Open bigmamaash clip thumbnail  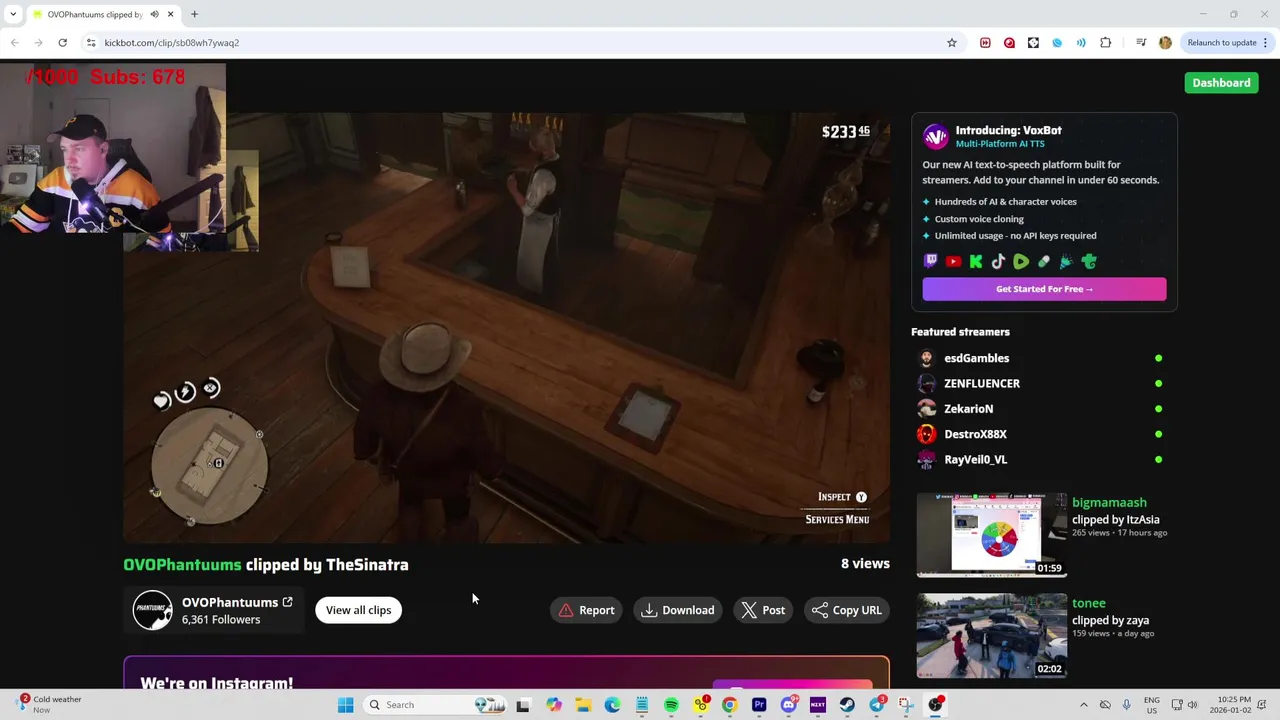coord(992,535)
